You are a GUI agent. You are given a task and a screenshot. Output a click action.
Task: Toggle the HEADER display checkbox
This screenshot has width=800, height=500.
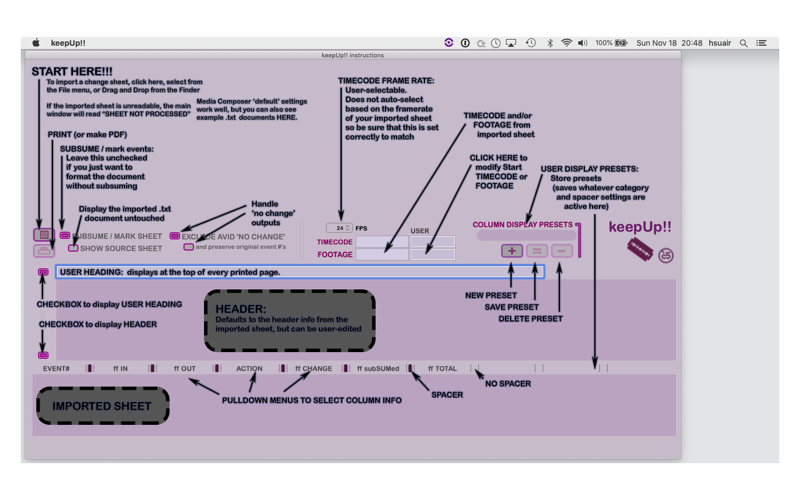43,355
